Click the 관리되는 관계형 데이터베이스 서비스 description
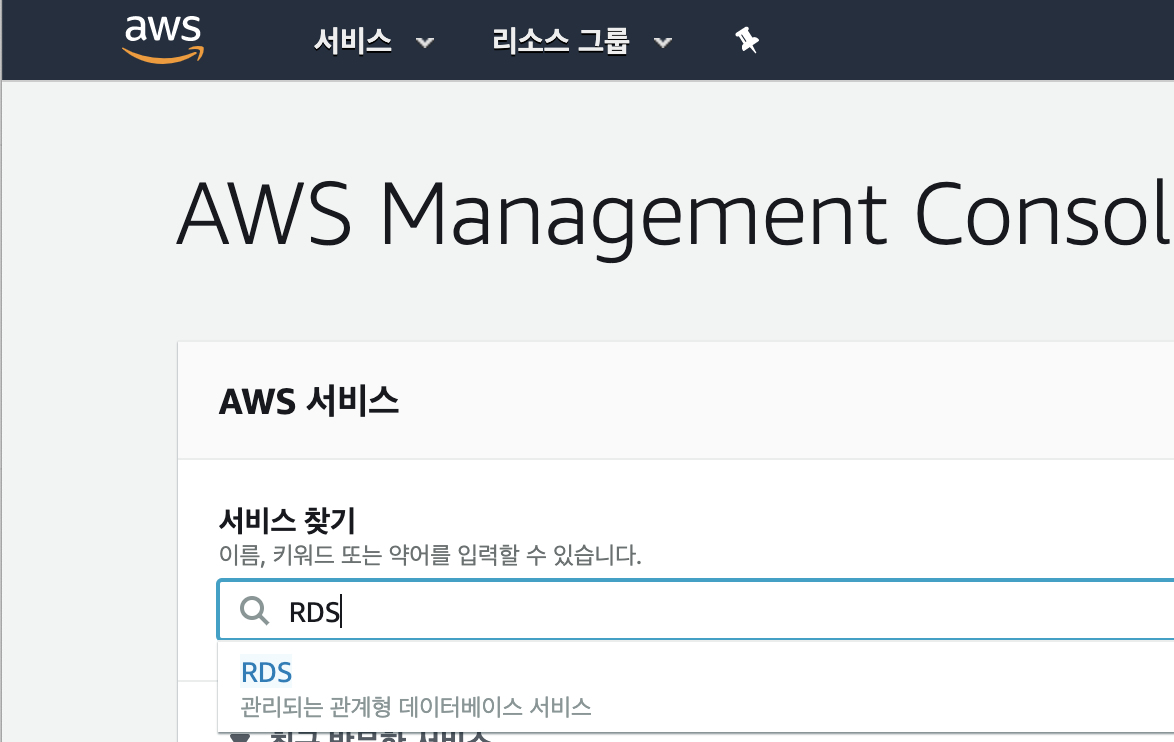Screen dimensions: 1174x742 tap(416, 706)
